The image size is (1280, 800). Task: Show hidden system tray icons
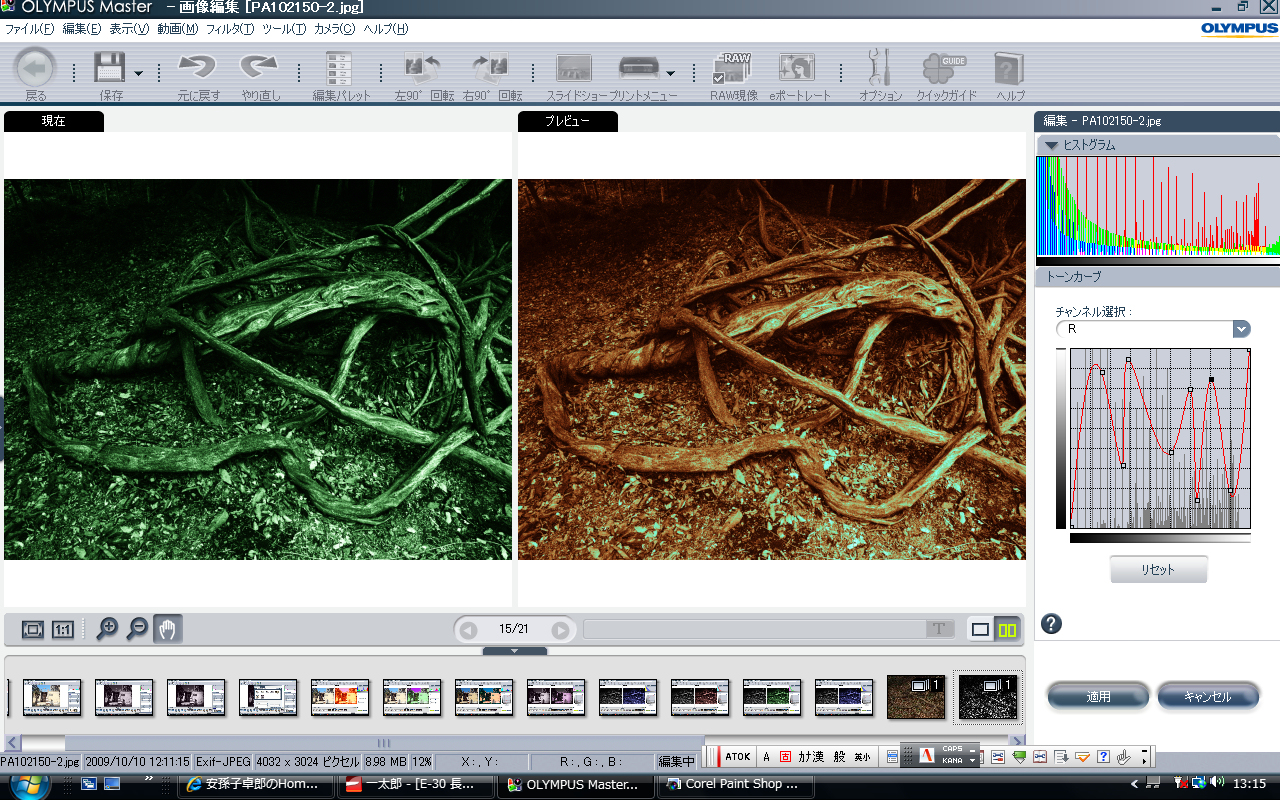(x=1134, y=783)
